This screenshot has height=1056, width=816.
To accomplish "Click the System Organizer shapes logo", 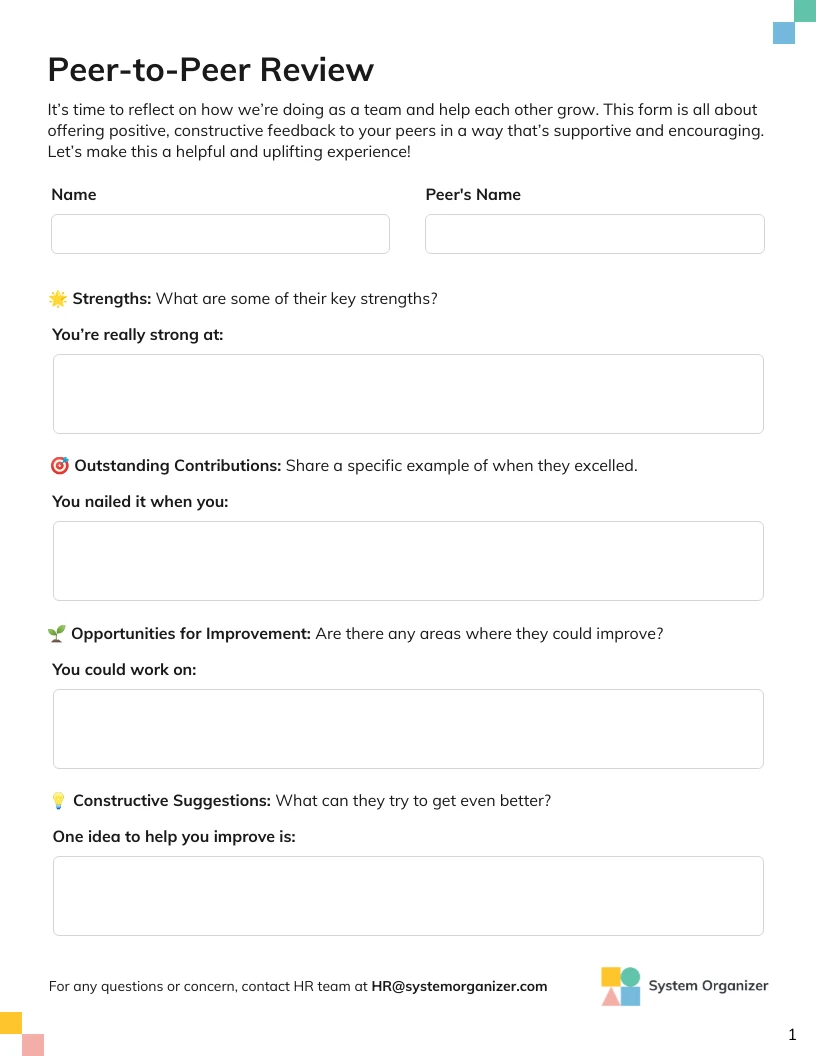I will [620, 986].
